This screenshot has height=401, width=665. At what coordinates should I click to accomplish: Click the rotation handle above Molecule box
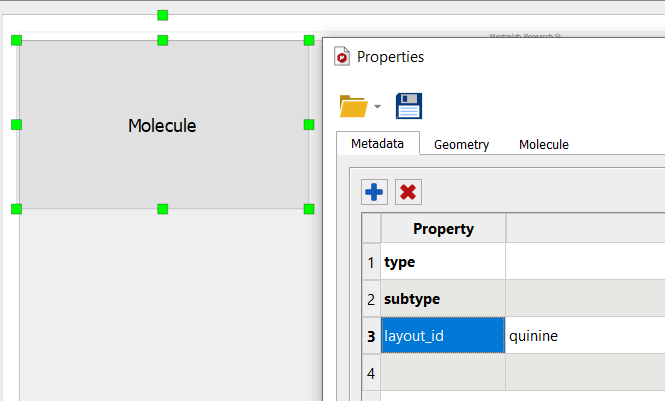(x=162, y=15)
